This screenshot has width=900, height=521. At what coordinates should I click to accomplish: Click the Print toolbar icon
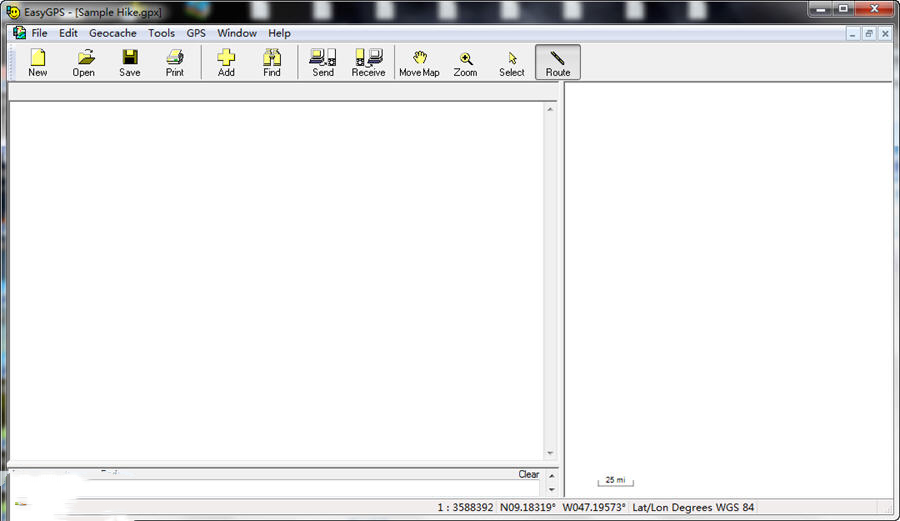point(175,63)
